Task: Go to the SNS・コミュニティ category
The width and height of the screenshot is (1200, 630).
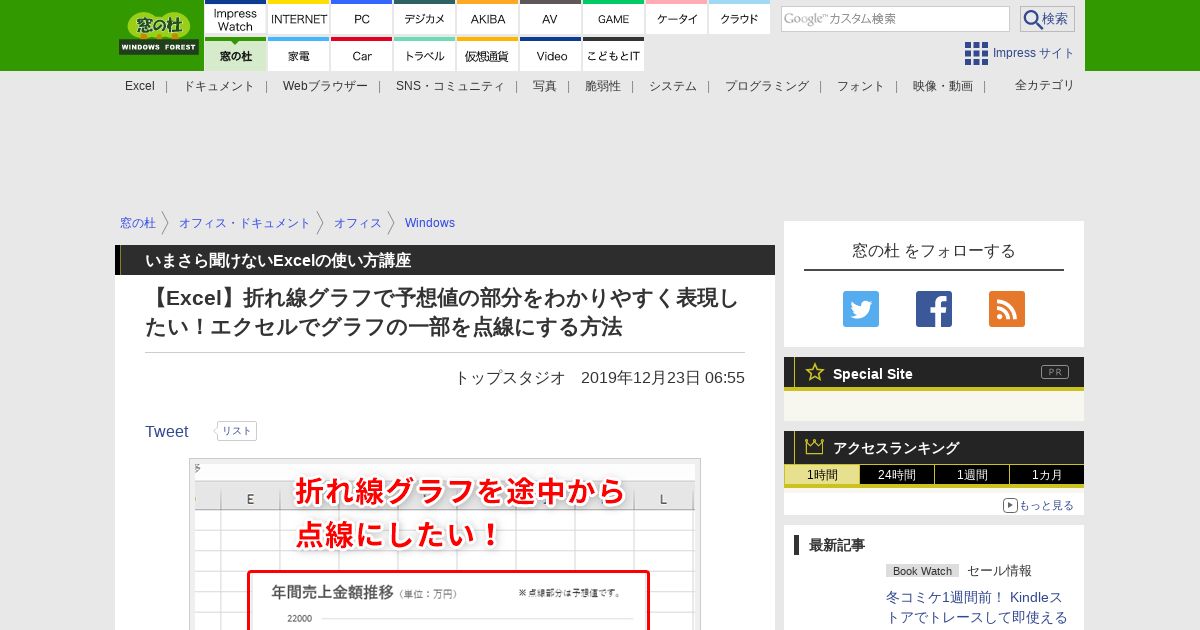Action: (450, 86)
